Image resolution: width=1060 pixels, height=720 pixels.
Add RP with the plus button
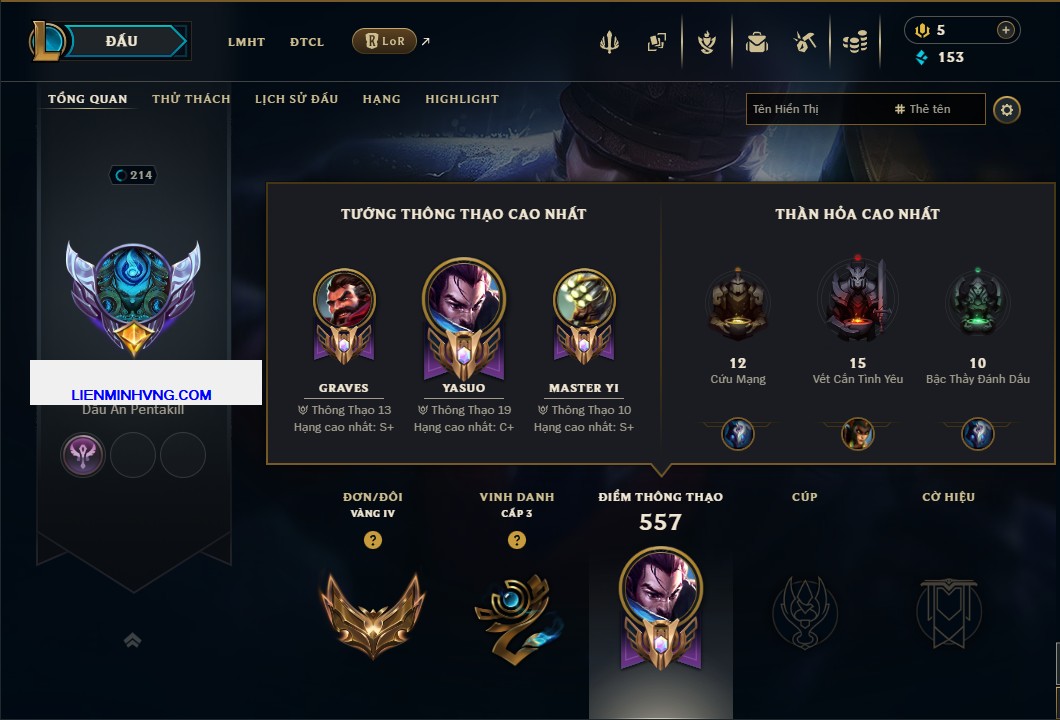tap(1006, 30)
